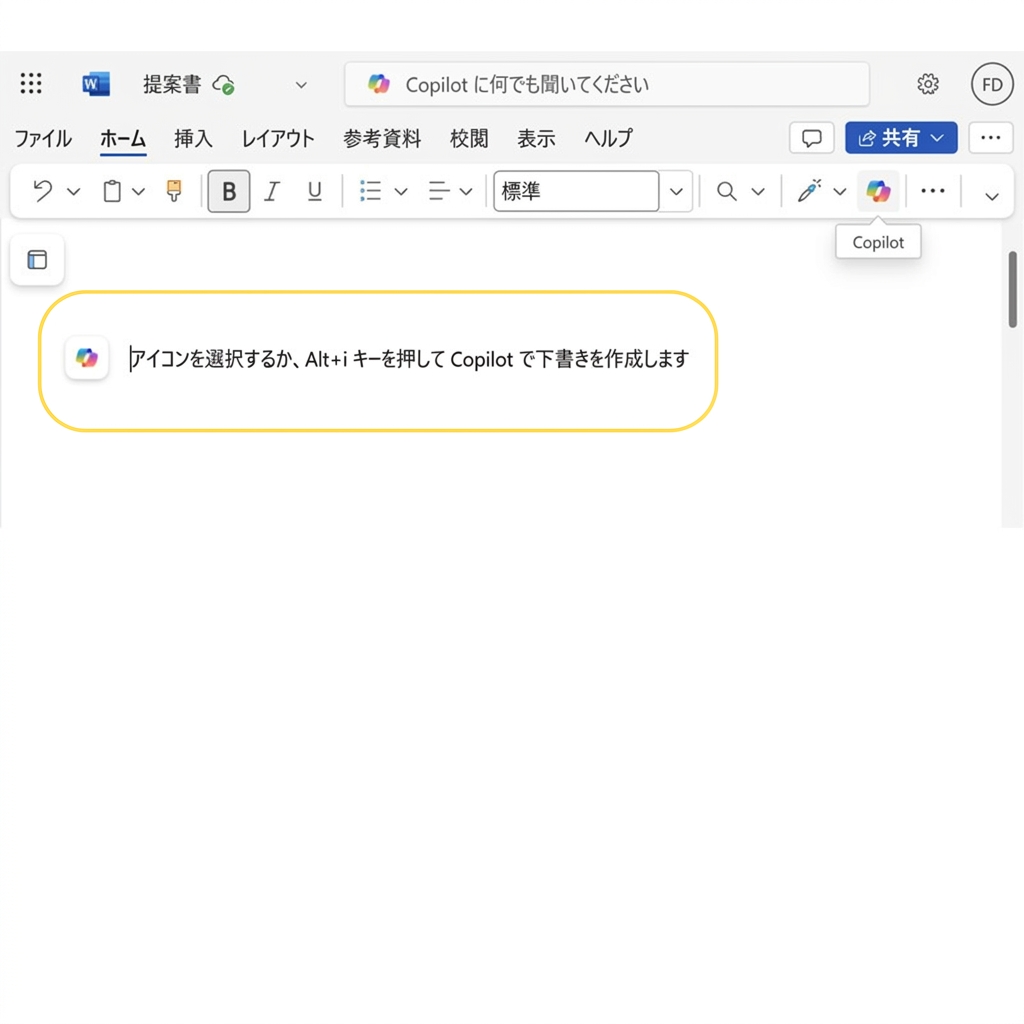Expand the find options chevron

click(x=758, y=191)
